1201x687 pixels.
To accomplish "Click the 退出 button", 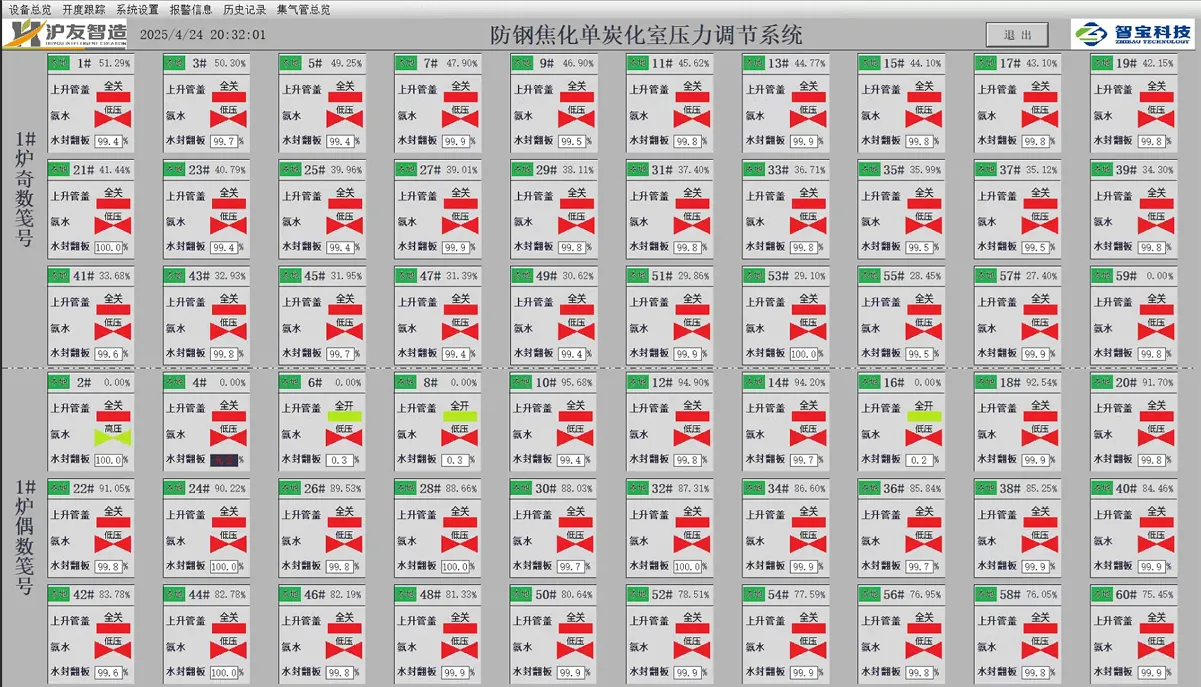I will 1017,35.
